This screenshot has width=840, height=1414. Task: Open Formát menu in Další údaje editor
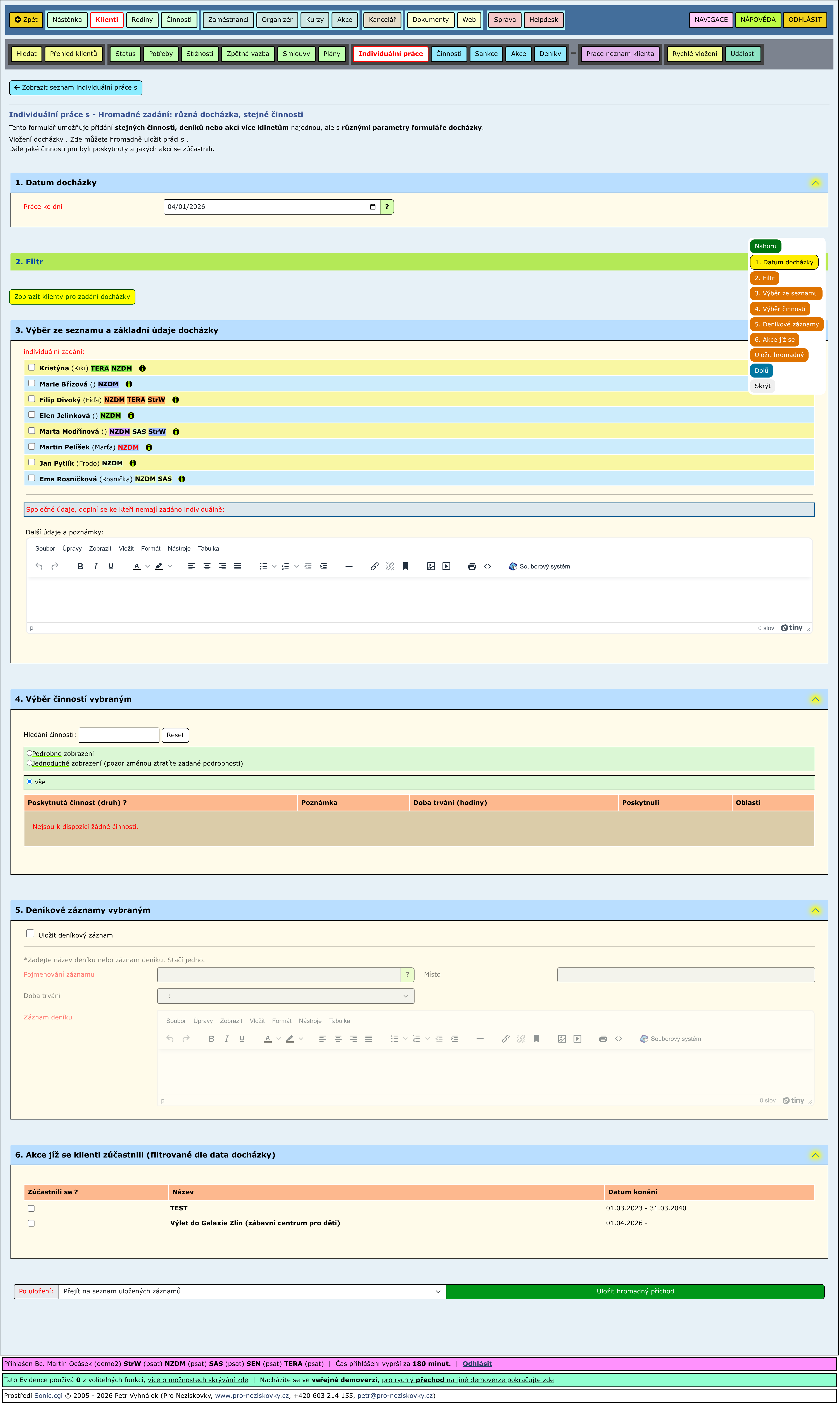tap(150, 549)
